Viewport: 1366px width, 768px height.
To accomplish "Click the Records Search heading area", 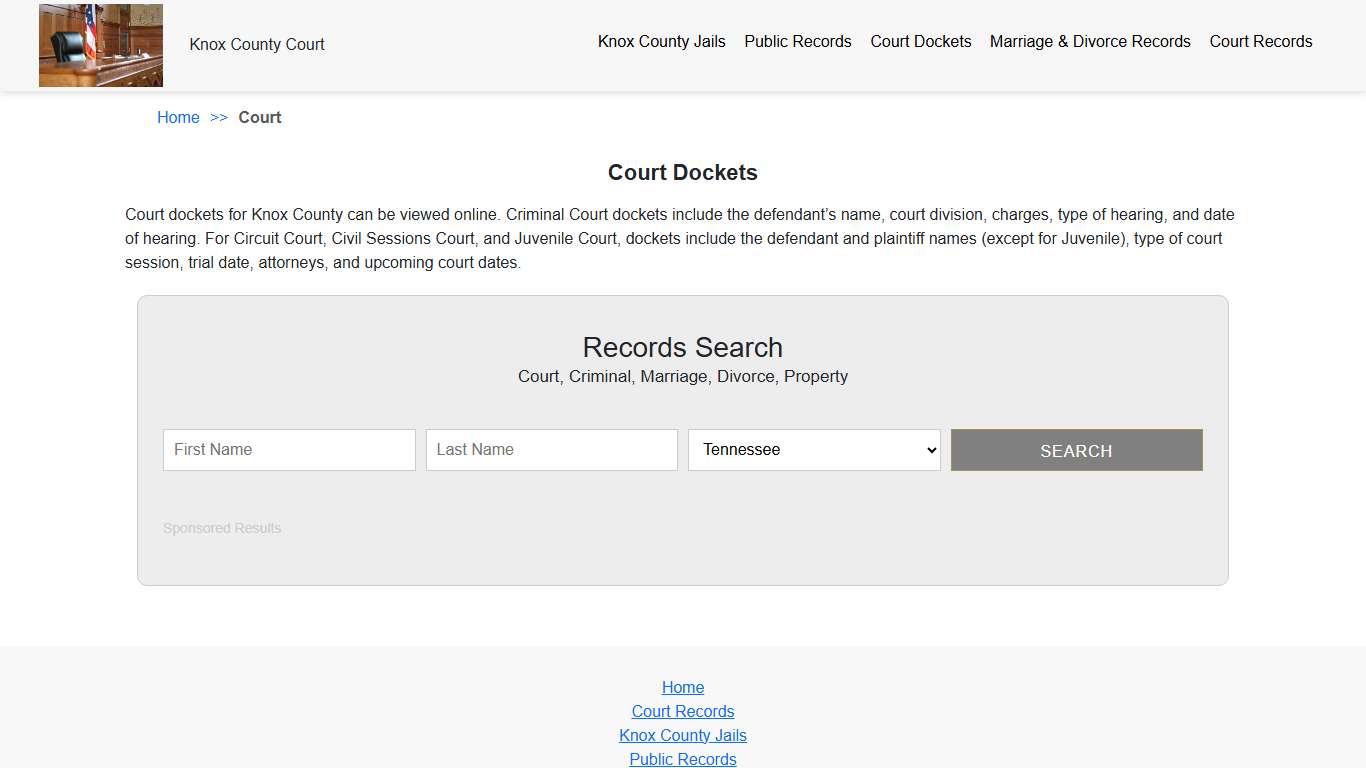I will [x=683, y=347].
